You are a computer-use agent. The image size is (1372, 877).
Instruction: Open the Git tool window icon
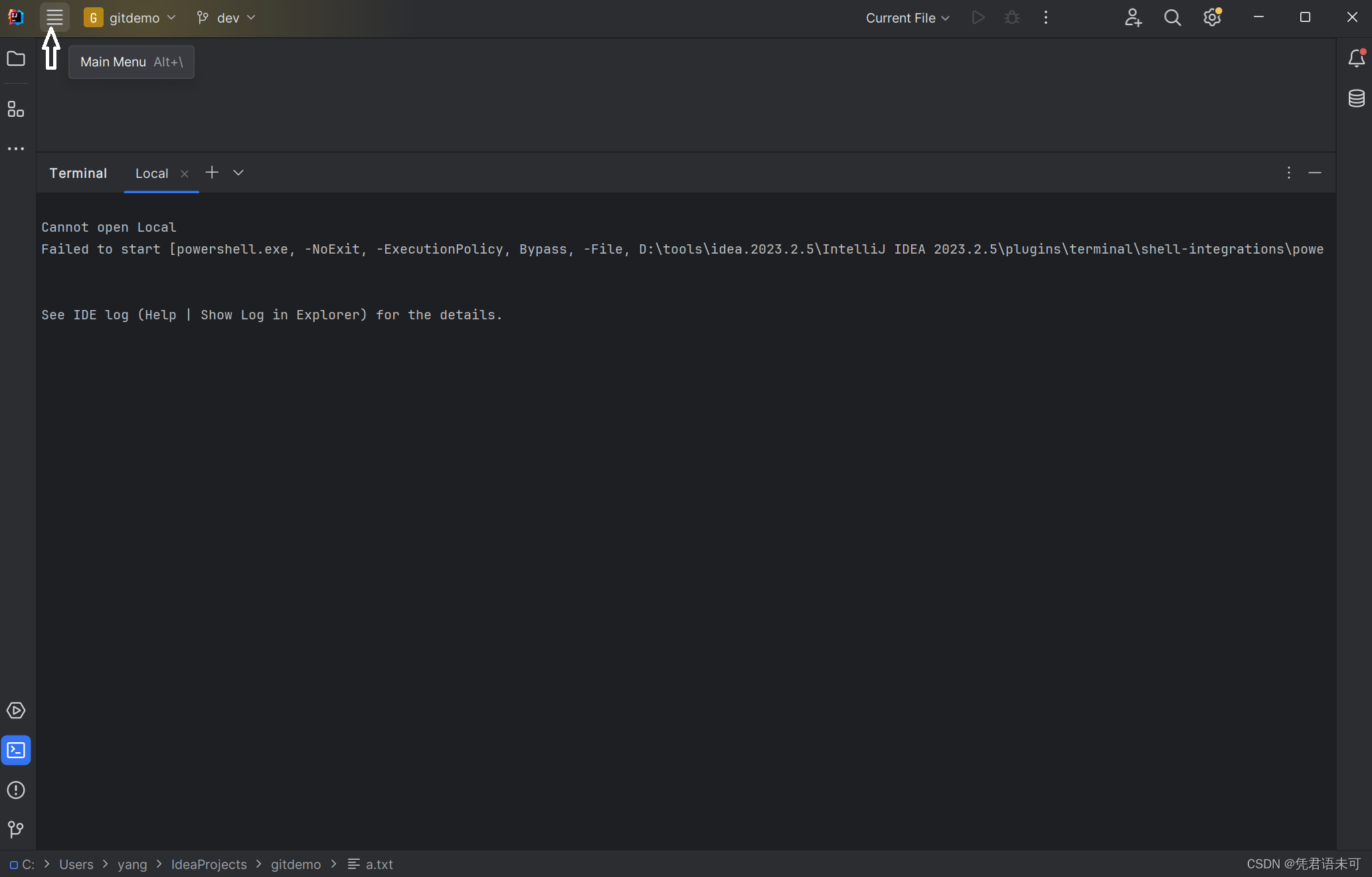(x=16, y=829)
